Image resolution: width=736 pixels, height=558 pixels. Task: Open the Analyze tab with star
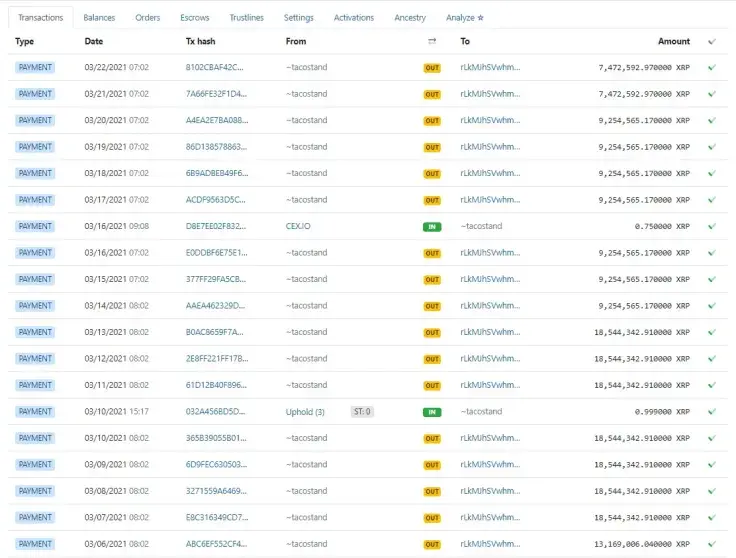465,18
